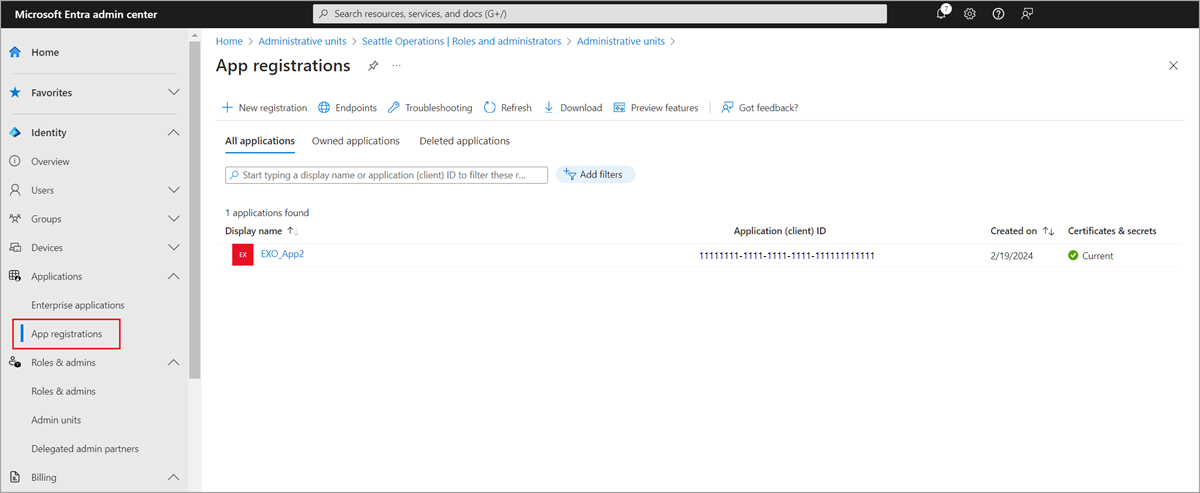The image size is (1200, 493).
Task: Click the Overview info icon
Action: pos(15,161)
